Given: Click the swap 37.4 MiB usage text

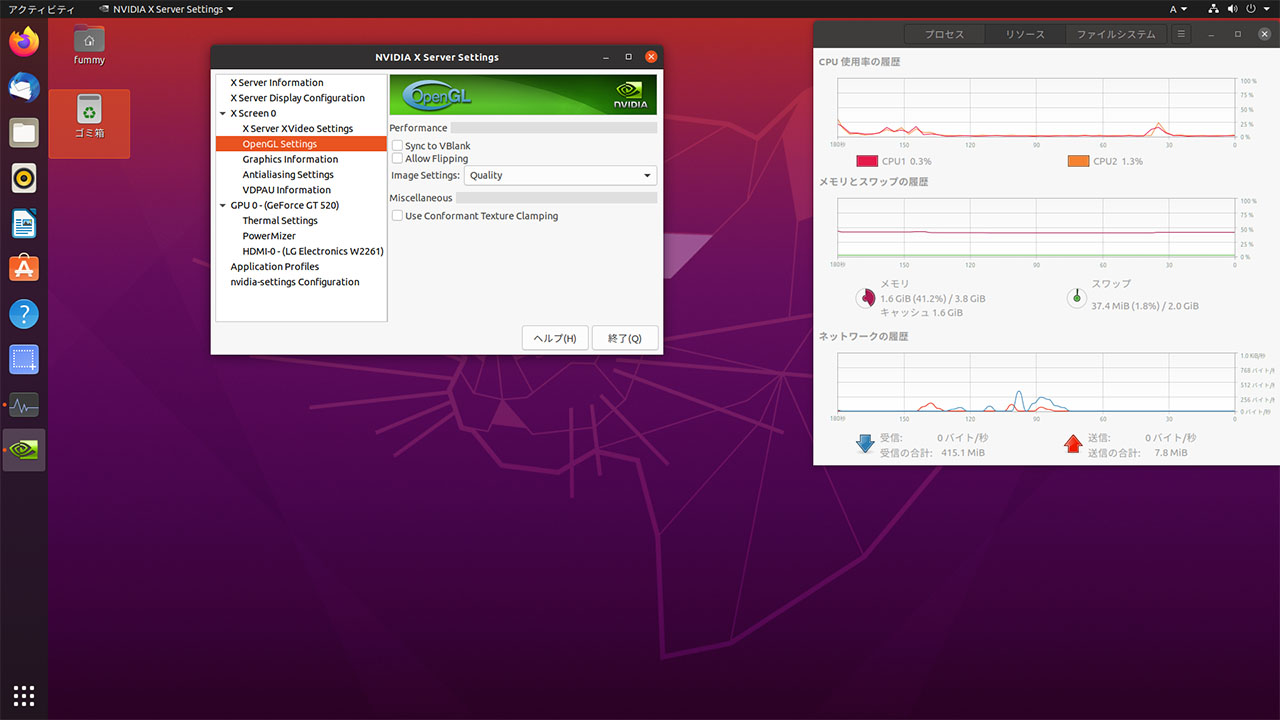Looking at the screenshot, I should [1145, 306].
